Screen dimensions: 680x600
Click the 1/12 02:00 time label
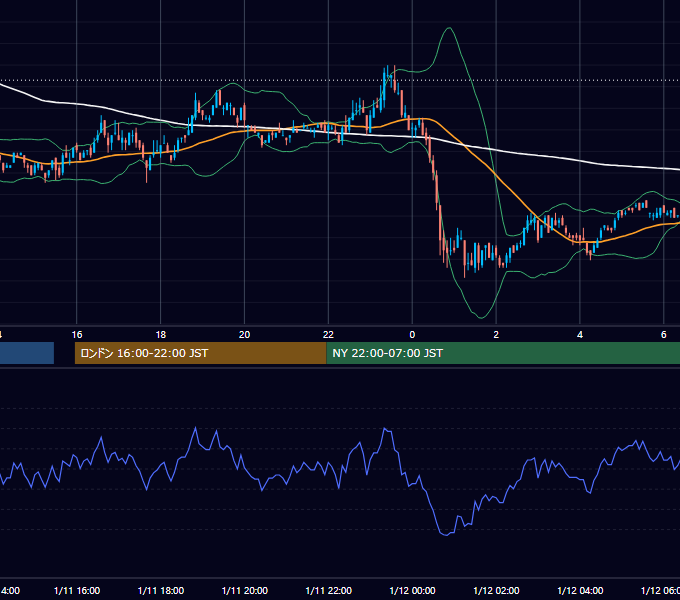(x=496, y=590)
